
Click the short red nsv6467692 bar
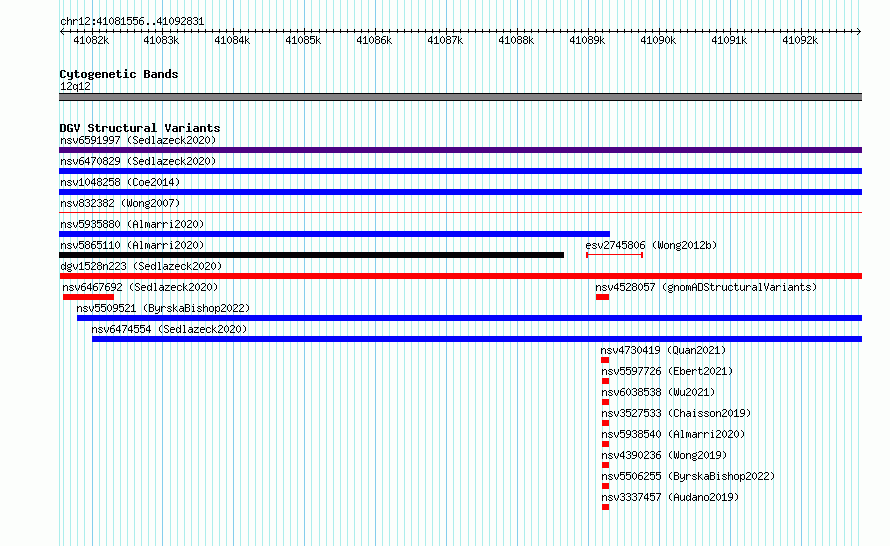pos(89,297)
